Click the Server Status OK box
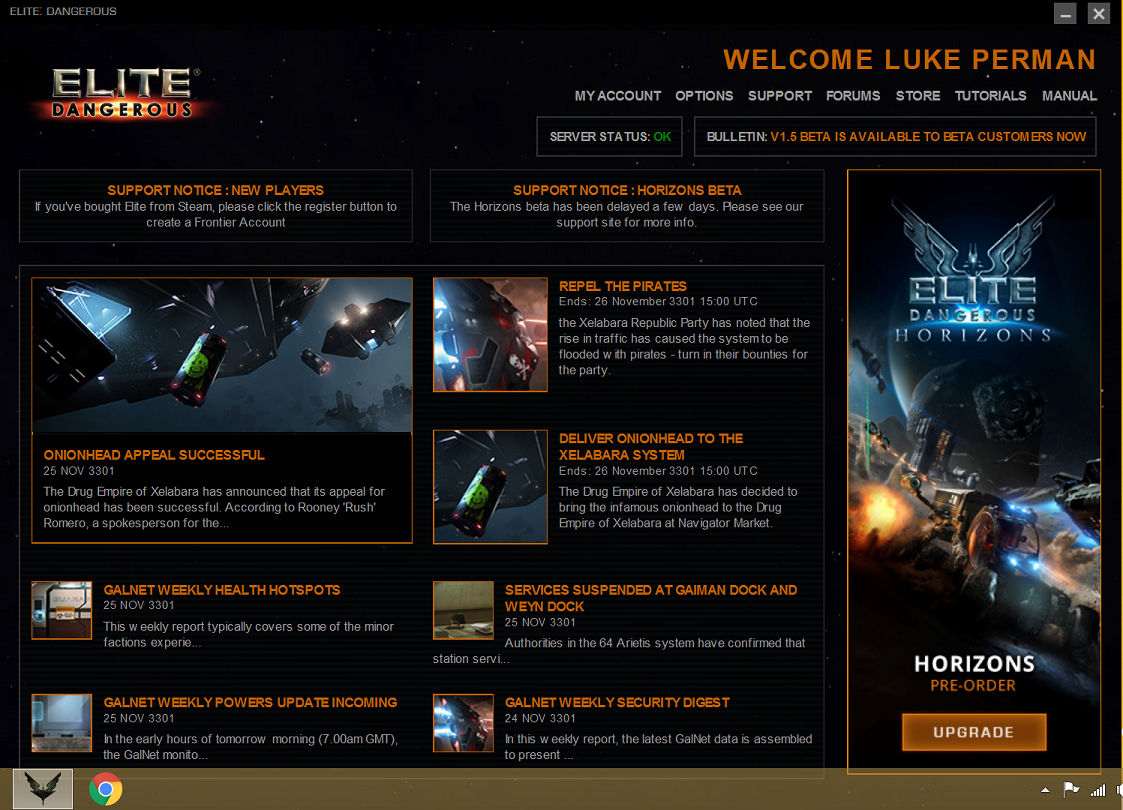This screenshot has height=810, width=1123. [609, 136]
